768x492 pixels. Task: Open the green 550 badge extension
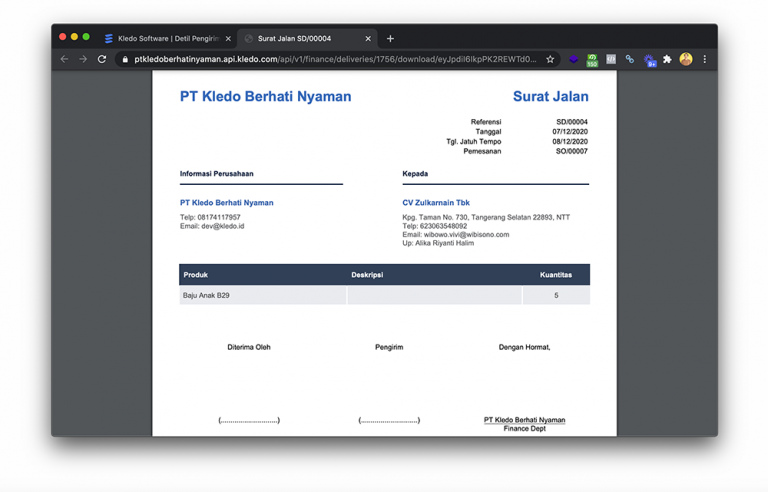[x=592, y=60]
